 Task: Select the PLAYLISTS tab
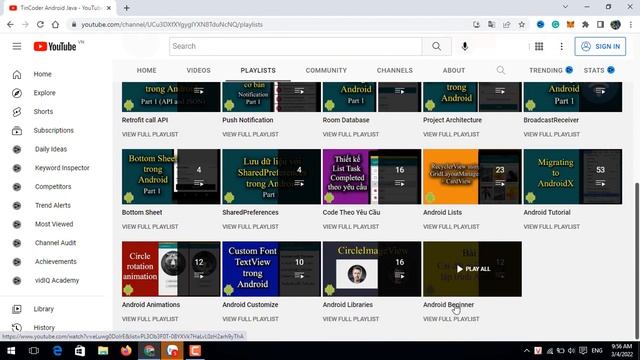pyautogui.click(x=258, y=71)
